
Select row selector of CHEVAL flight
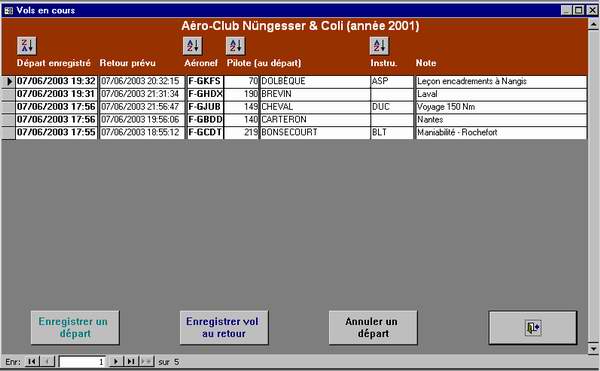[8, 107]
